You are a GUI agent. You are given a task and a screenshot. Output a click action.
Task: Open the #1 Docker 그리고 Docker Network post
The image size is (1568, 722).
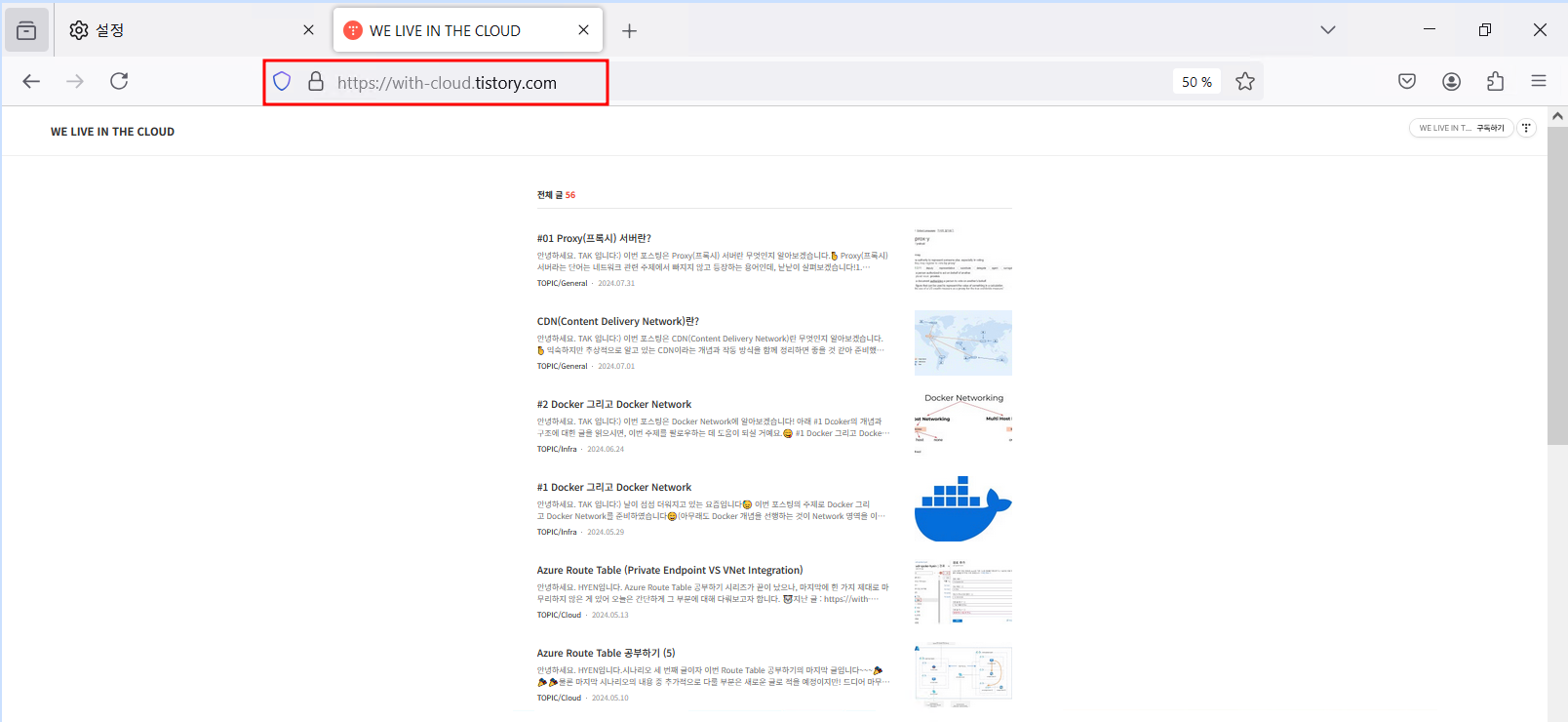click(x=613, y=487)
